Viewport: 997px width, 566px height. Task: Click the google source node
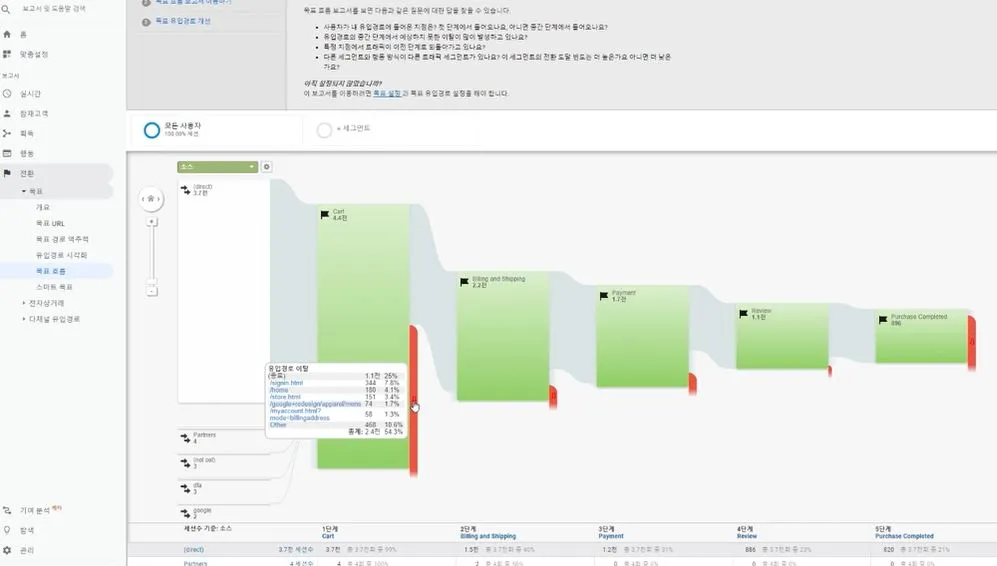224,513
